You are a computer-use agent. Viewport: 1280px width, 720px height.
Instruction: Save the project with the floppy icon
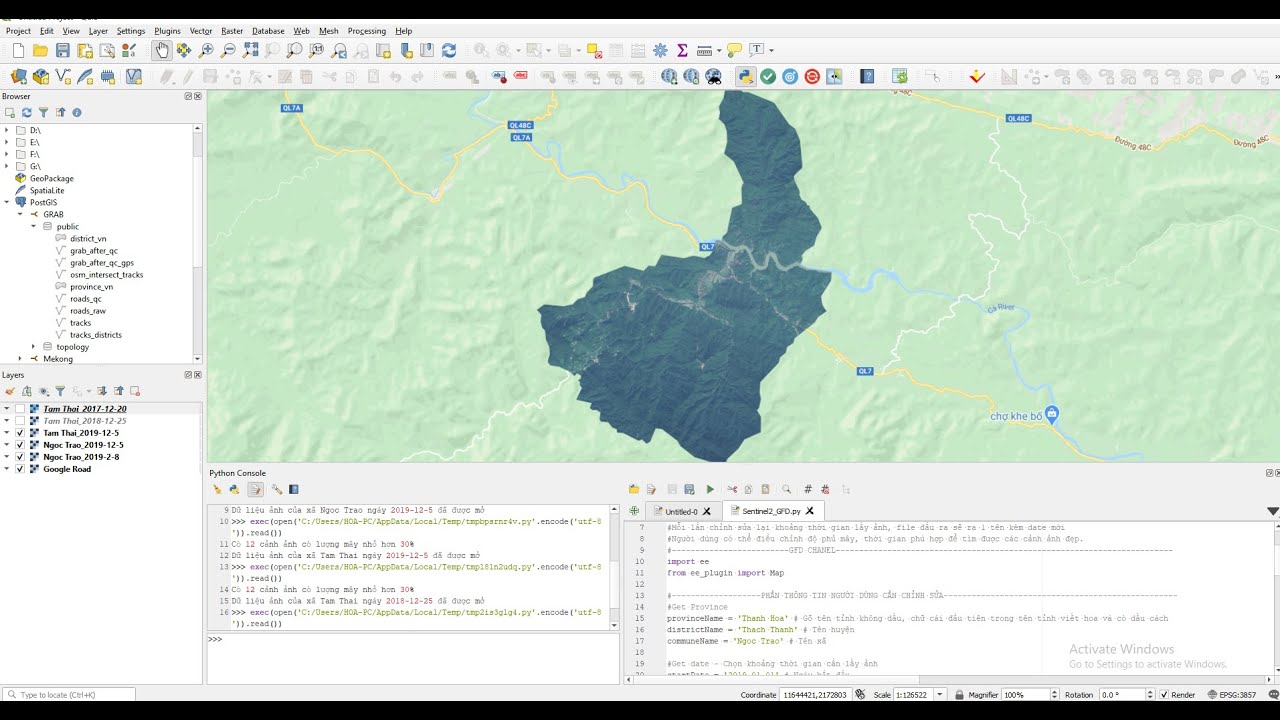coord(62,50)
